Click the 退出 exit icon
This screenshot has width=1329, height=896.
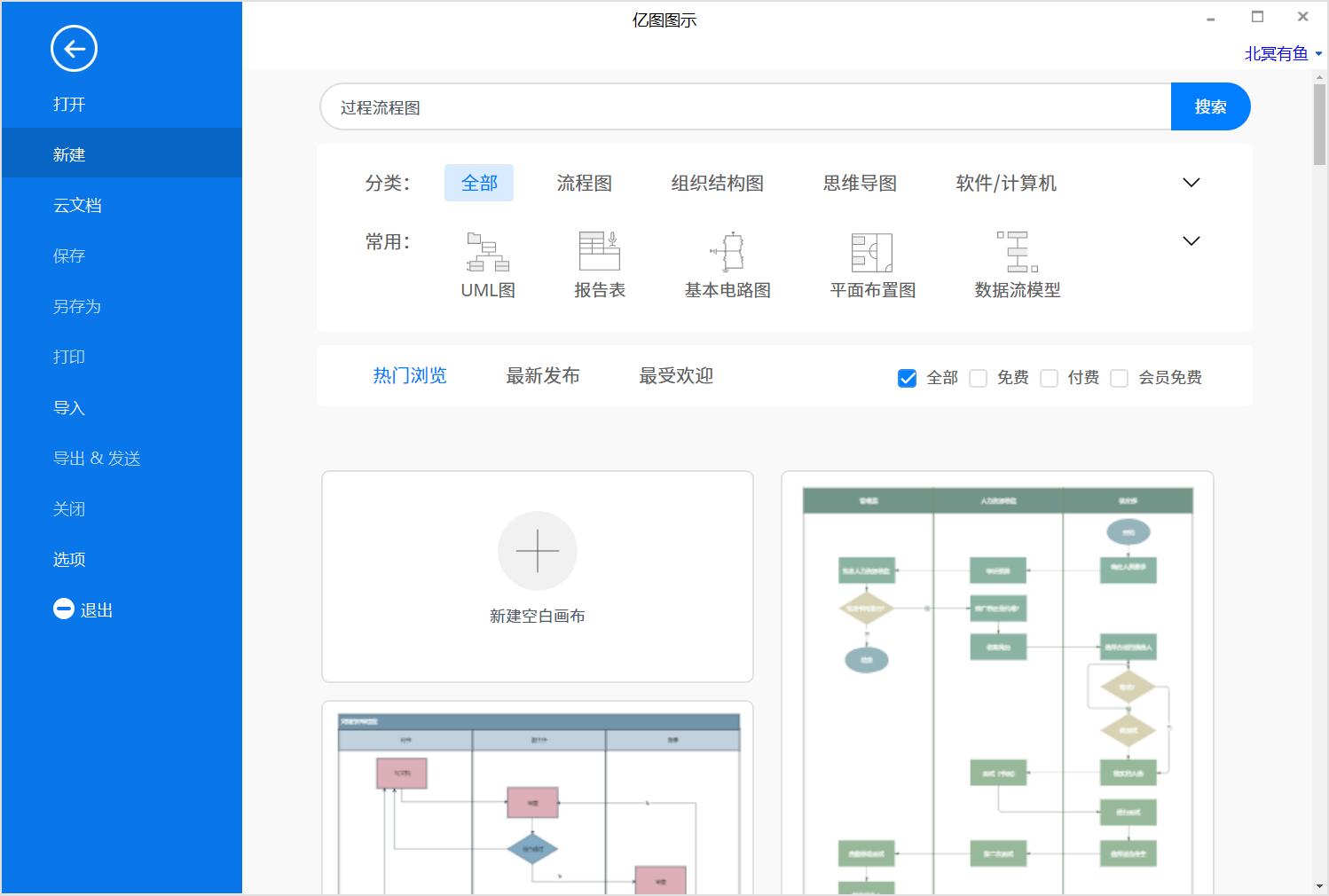[63, 609]
